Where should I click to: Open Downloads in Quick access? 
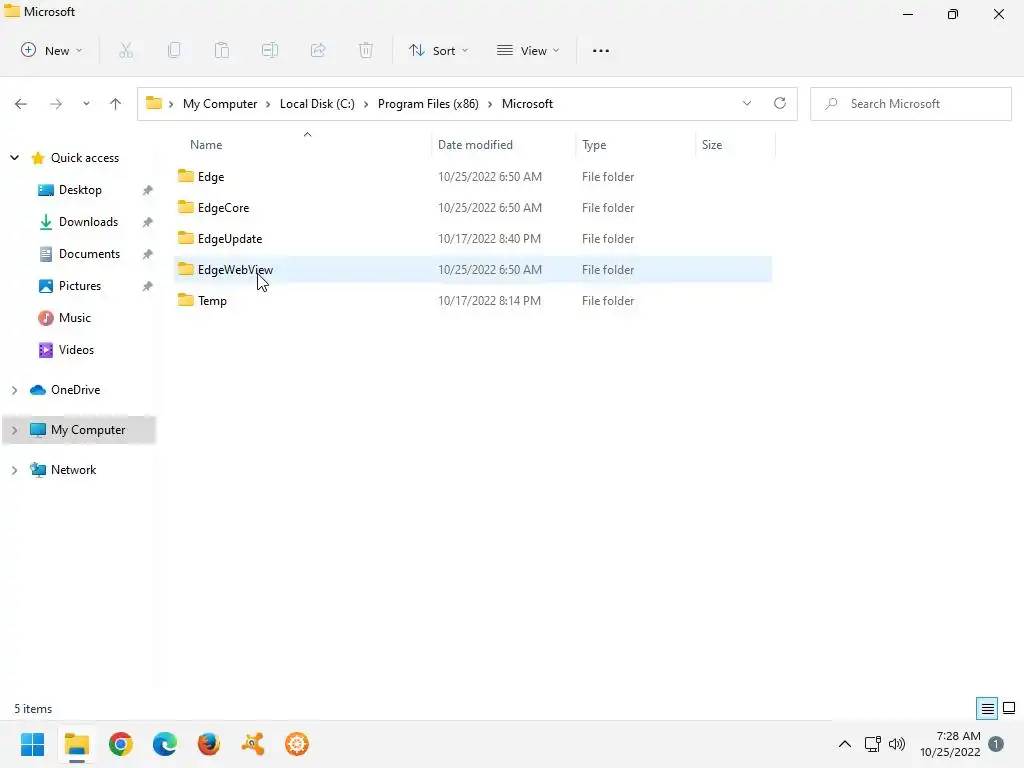(88, 222)
